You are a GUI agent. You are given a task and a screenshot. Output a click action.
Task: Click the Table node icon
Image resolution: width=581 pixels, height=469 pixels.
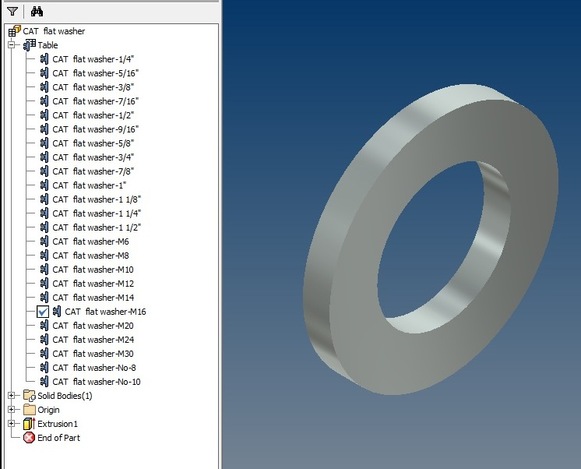[30, 45]
